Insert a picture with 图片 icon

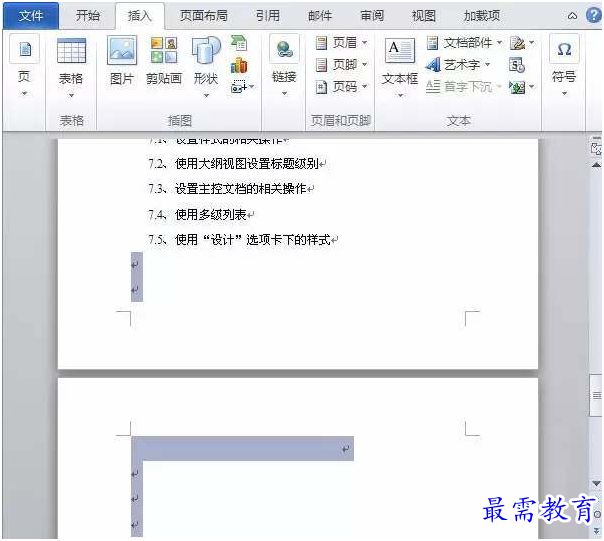pyautogui.click(x=122, y=50)
